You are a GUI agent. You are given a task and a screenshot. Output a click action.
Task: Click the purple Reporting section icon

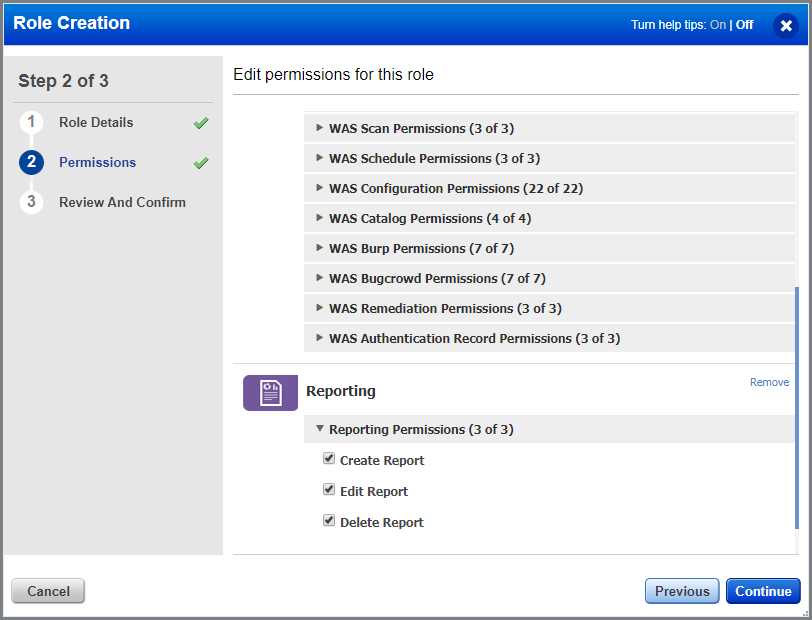270,392
